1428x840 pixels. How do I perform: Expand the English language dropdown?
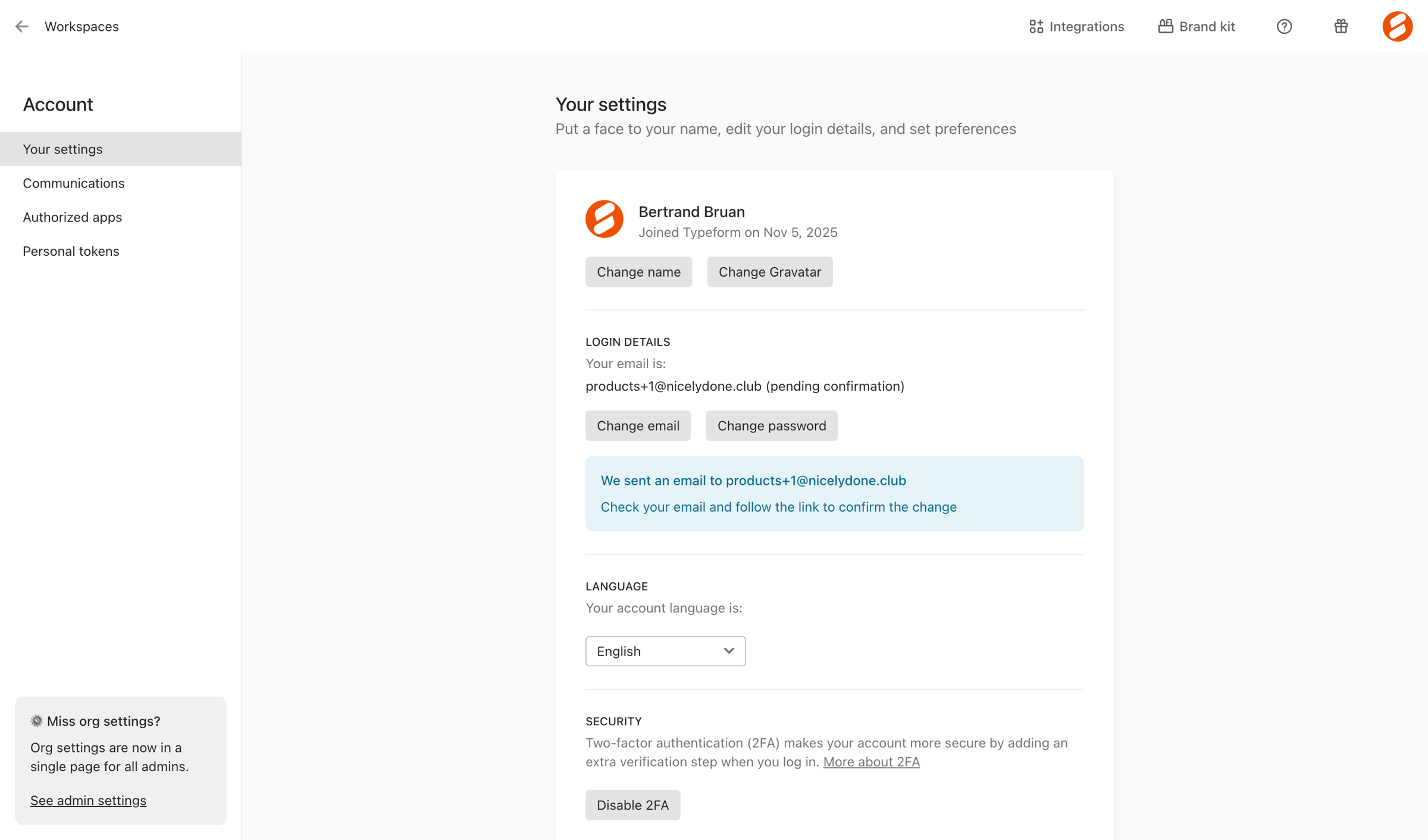pyautogui.click(x=665, y=651)
